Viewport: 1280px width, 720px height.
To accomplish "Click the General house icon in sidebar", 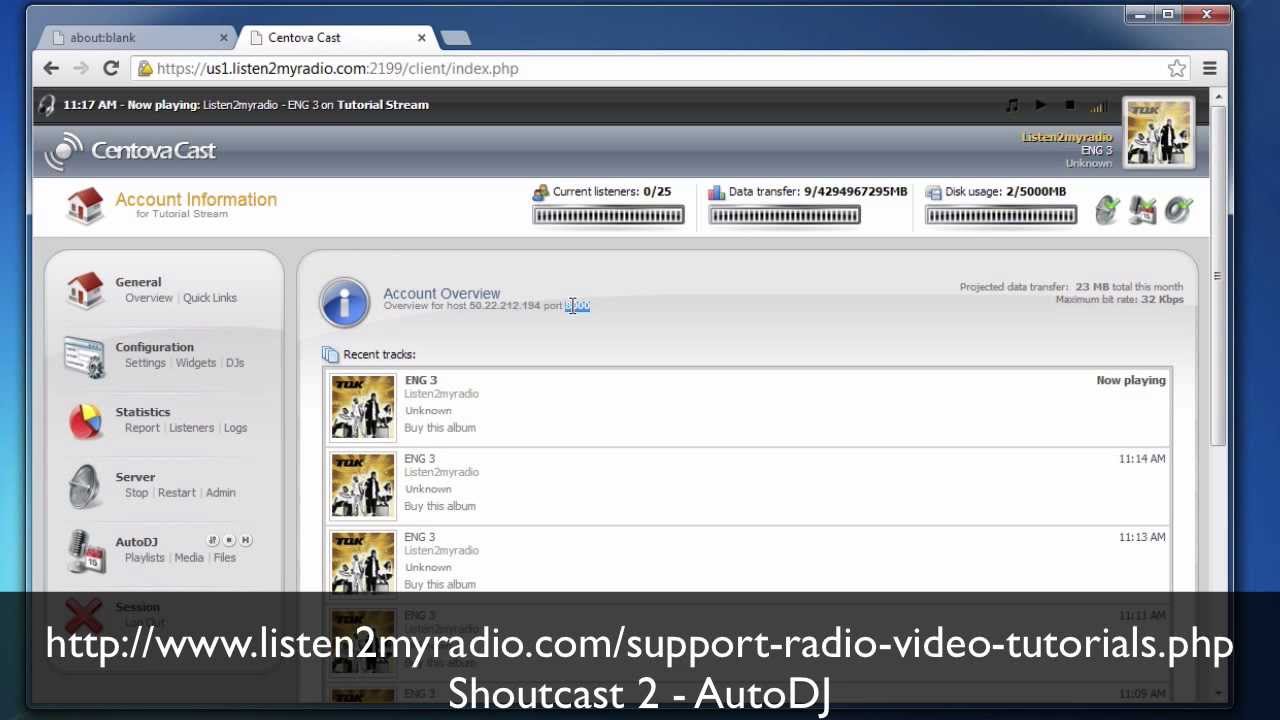I will [85, 290].
